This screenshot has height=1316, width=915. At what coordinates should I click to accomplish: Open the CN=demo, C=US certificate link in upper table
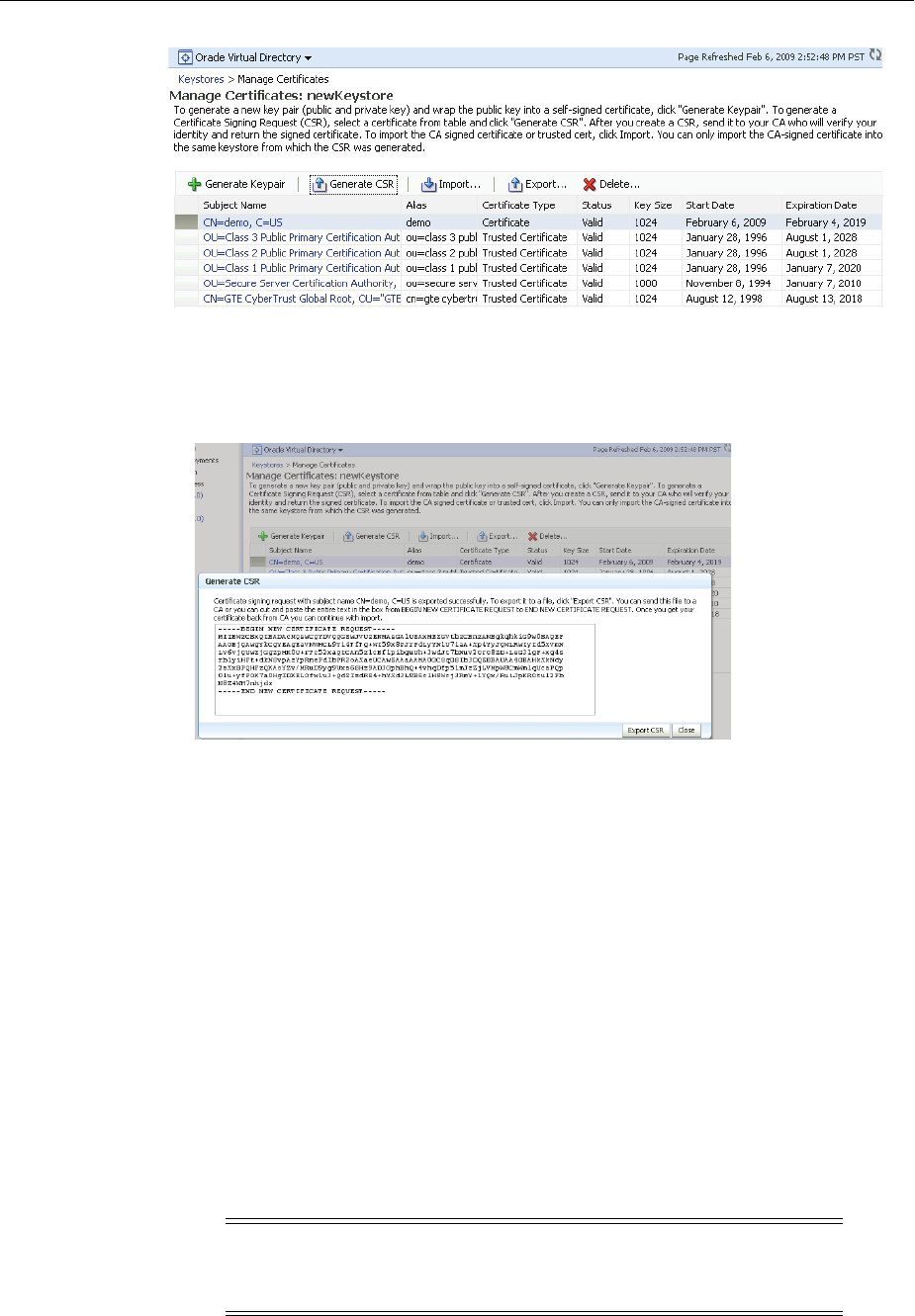pos(242,222)
